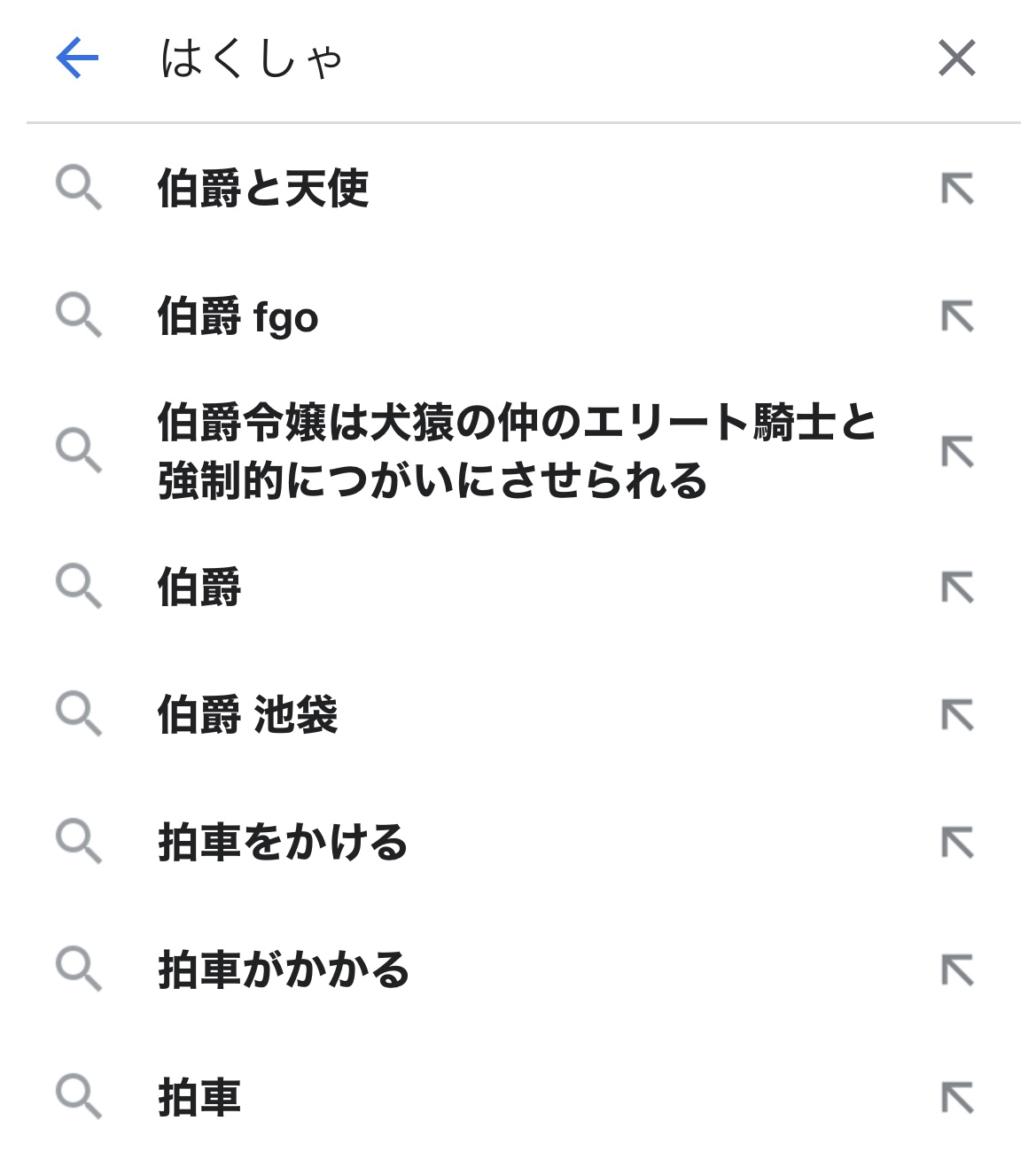Click arrow icon next to plain 拍車
The height and width of the screenshot is (1152, 1036).
[957, 1098]
